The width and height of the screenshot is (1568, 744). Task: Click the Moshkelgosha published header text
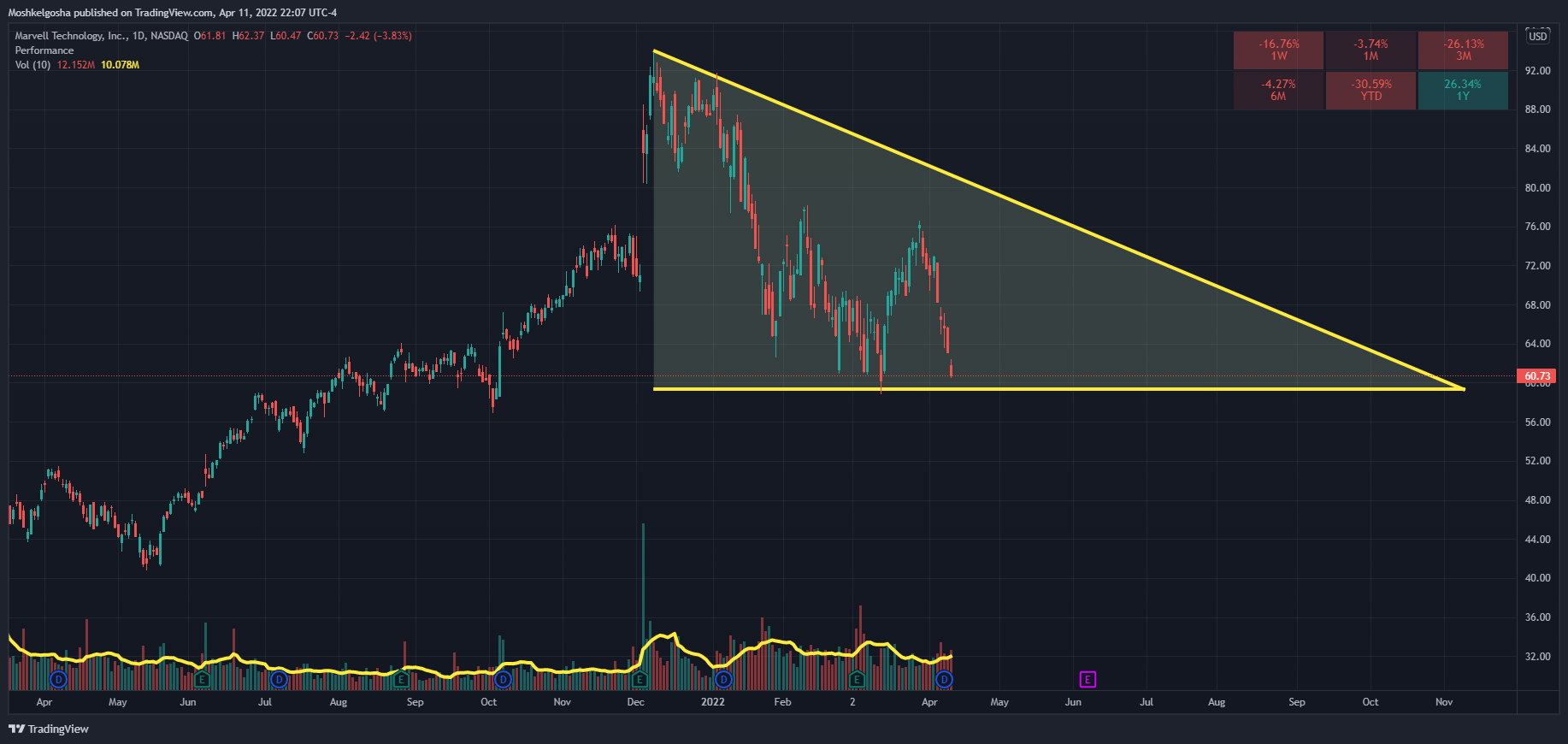click(x=172, y=13)
